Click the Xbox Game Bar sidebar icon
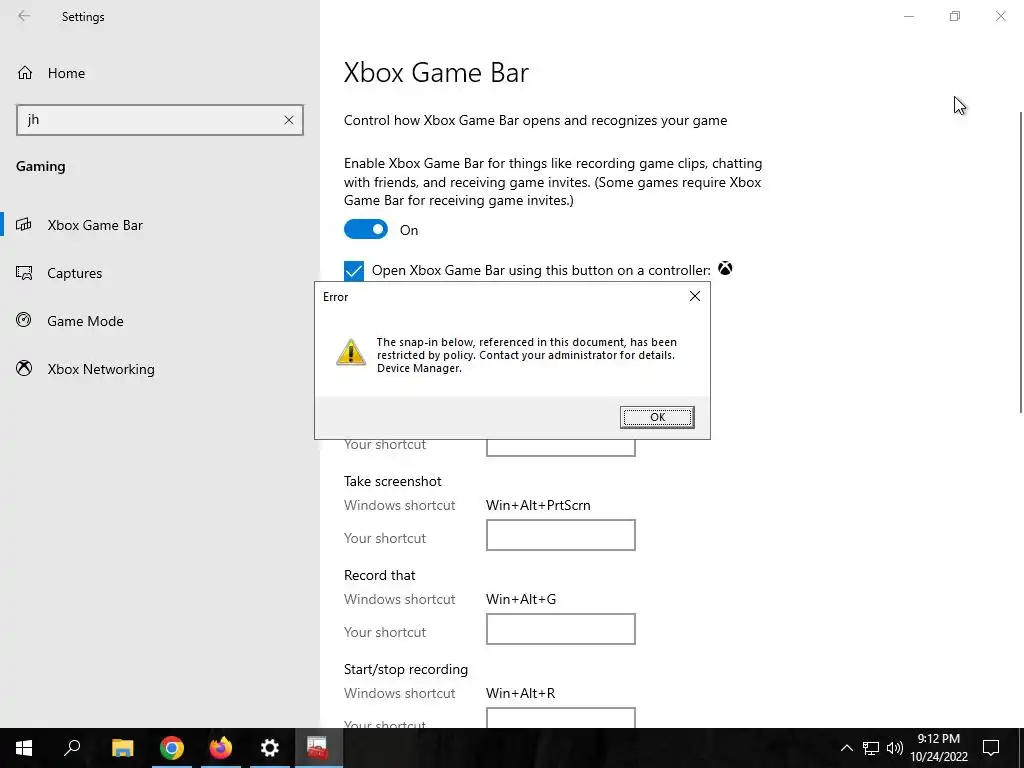The width and height of the screenshot is (1024, 768). (x=24, y=225)
